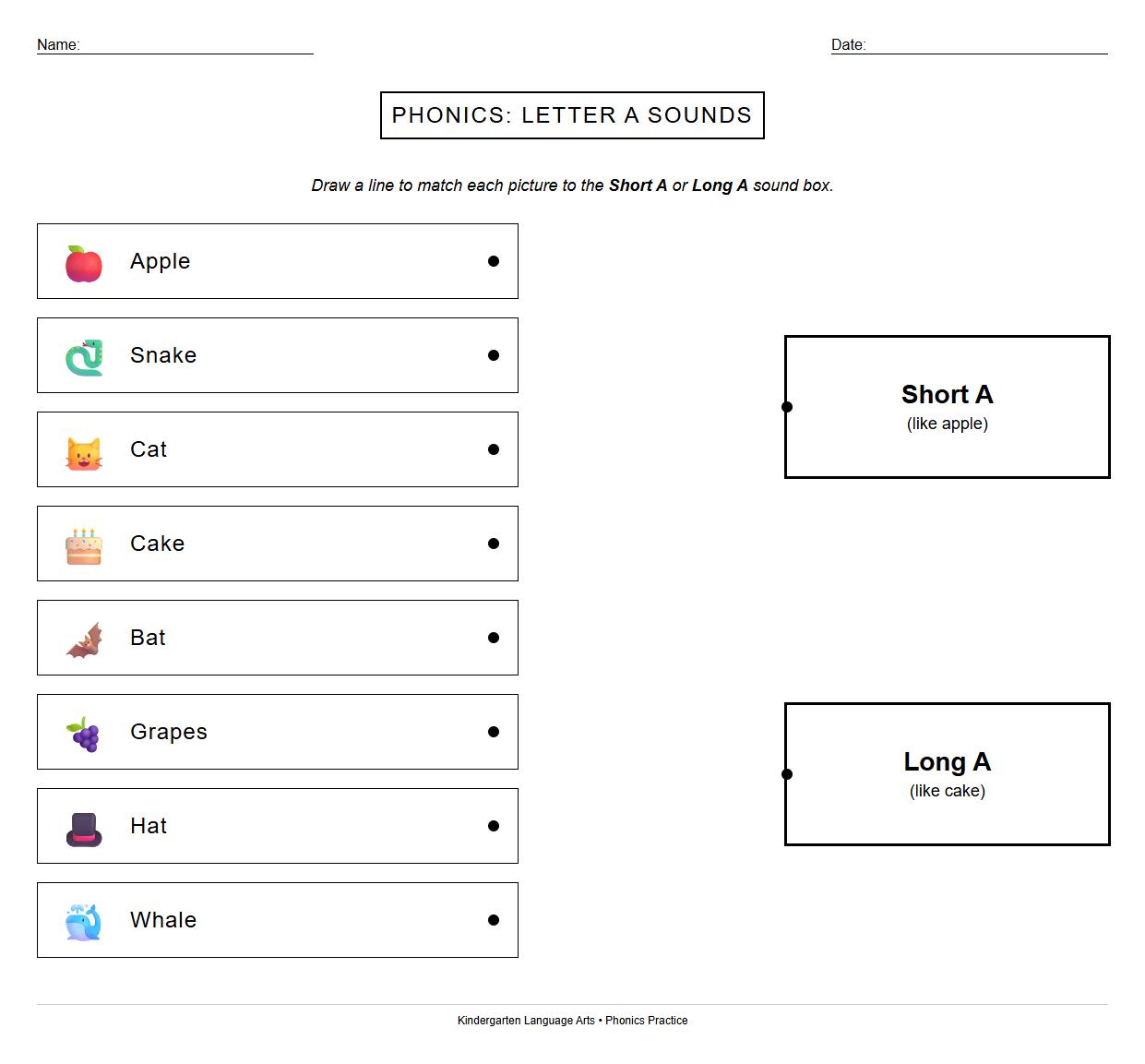Select the orange cat face icon
Viewport: 1145px width, 1064px height.
click(84, 452)
